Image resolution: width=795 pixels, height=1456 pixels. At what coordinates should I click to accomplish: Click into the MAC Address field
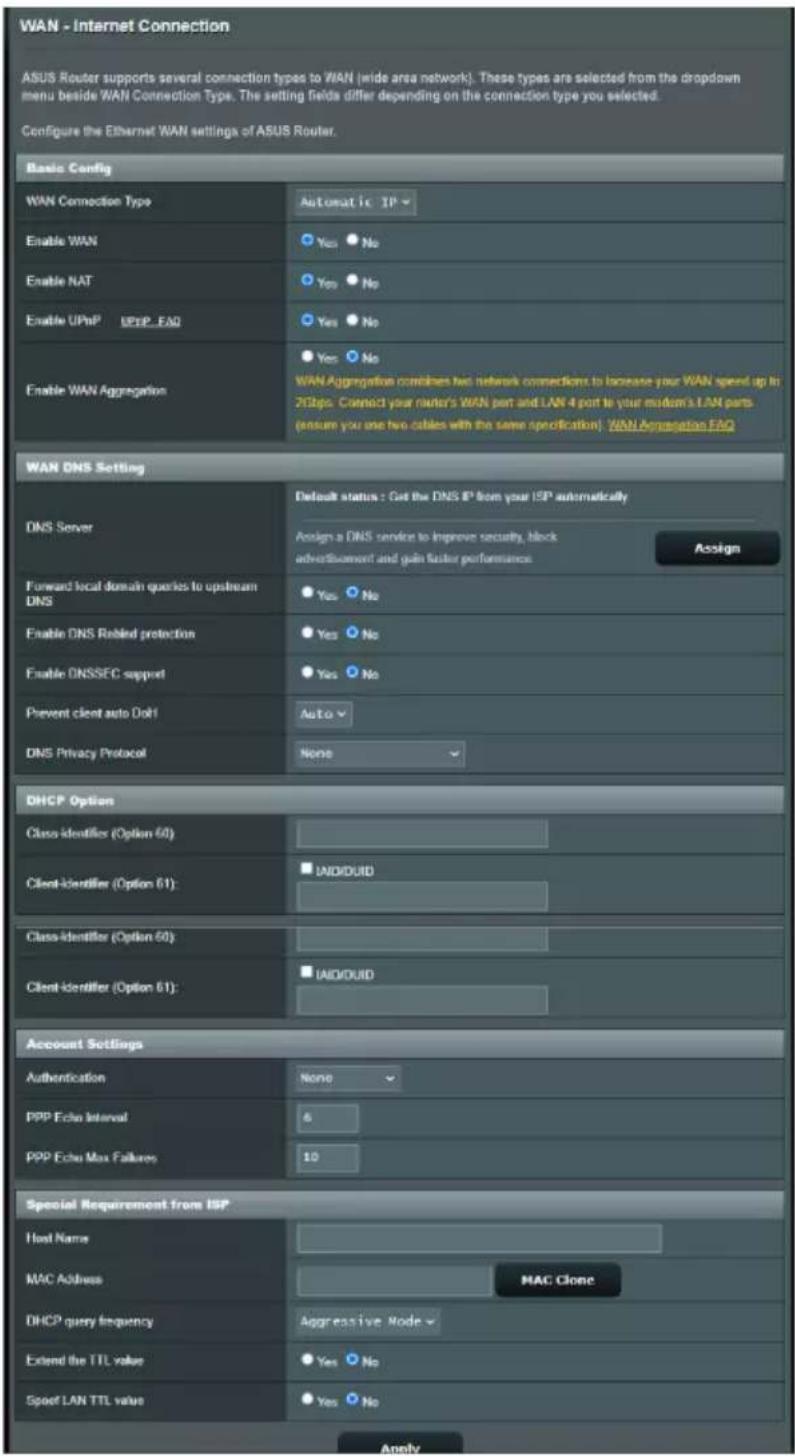click(394, 1279)
